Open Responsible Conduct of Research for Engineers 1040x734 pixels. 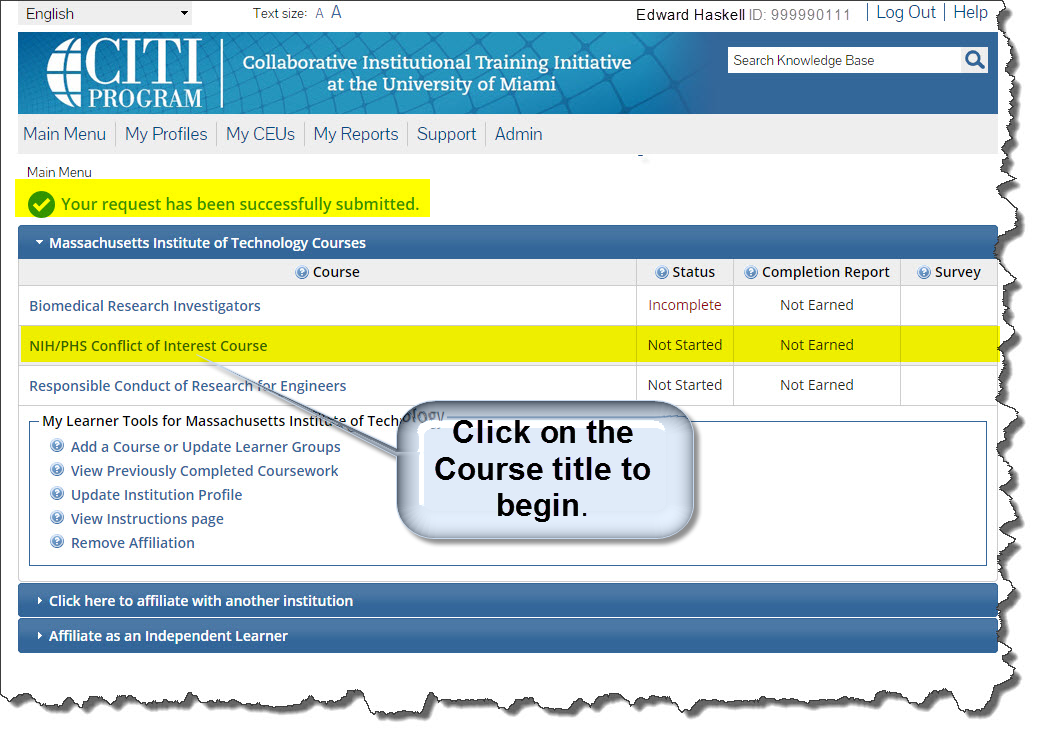[x=188, y=386]
